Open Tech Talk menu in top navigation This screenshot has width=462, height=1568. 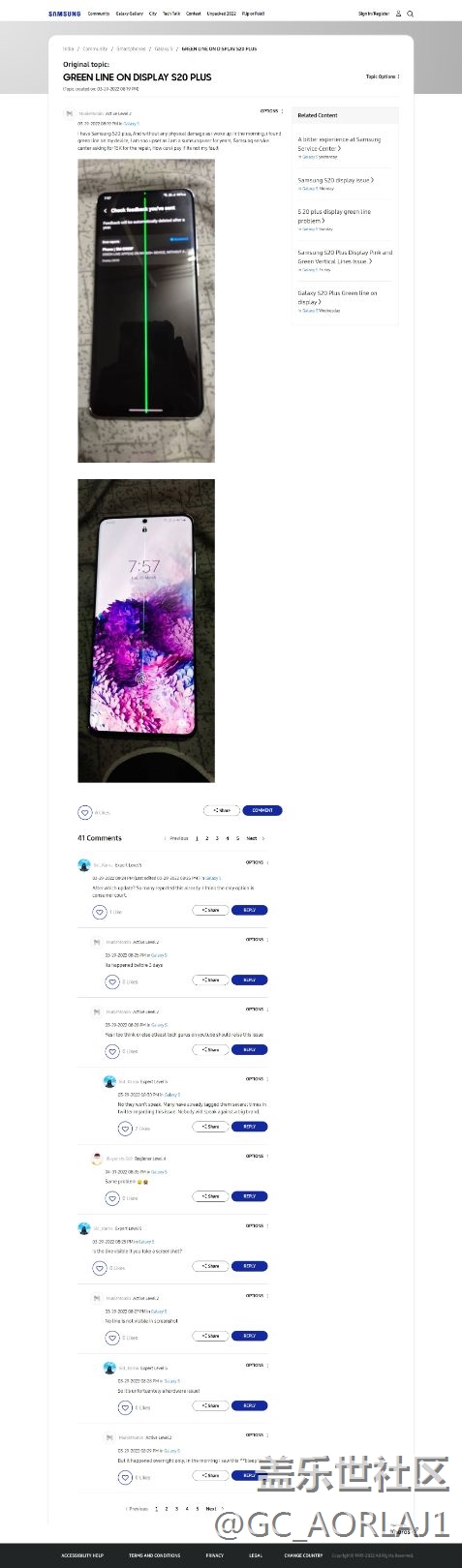[171, 14]
